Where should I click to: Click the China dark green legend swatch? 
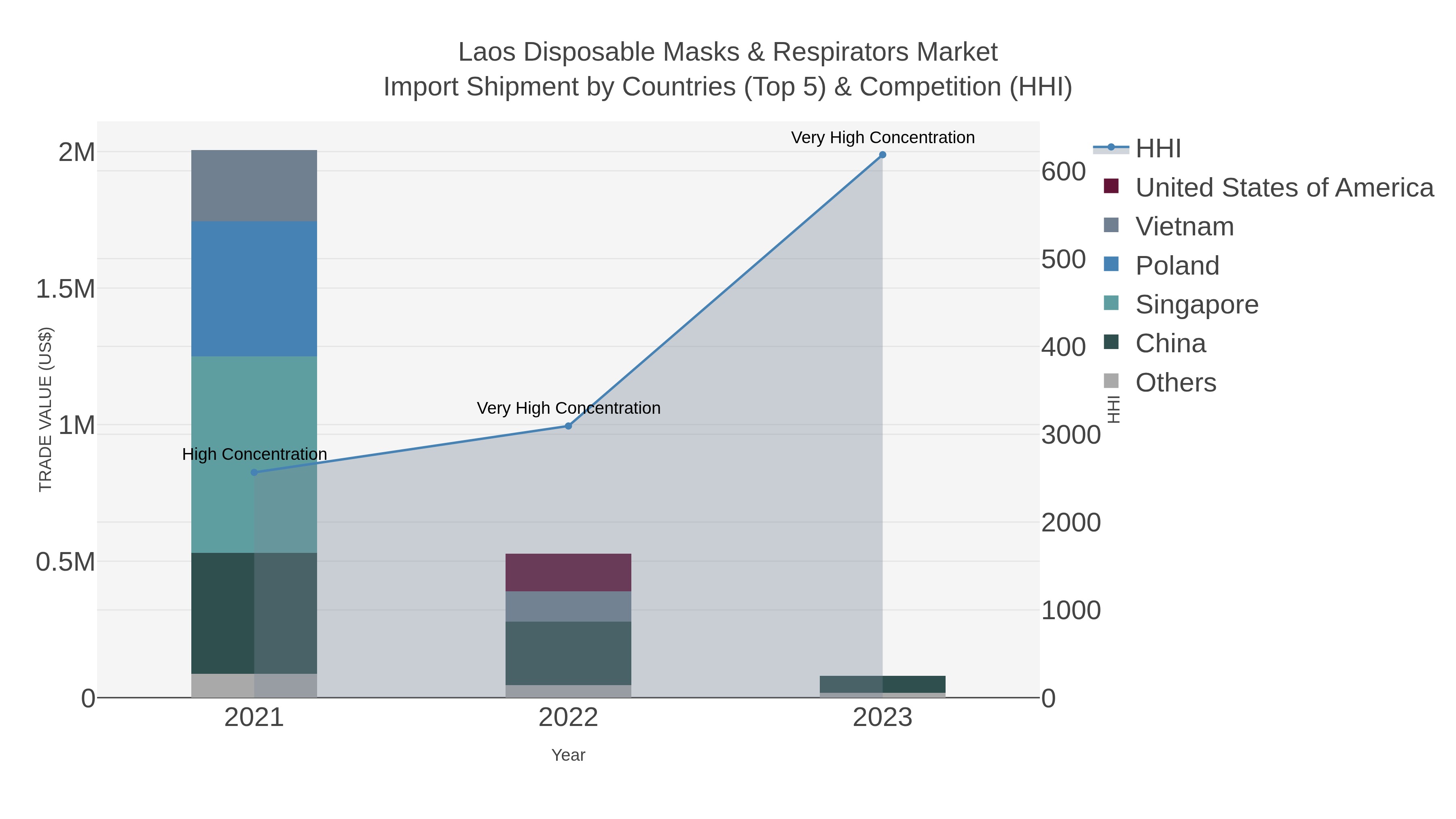[x=1111, y=342]
